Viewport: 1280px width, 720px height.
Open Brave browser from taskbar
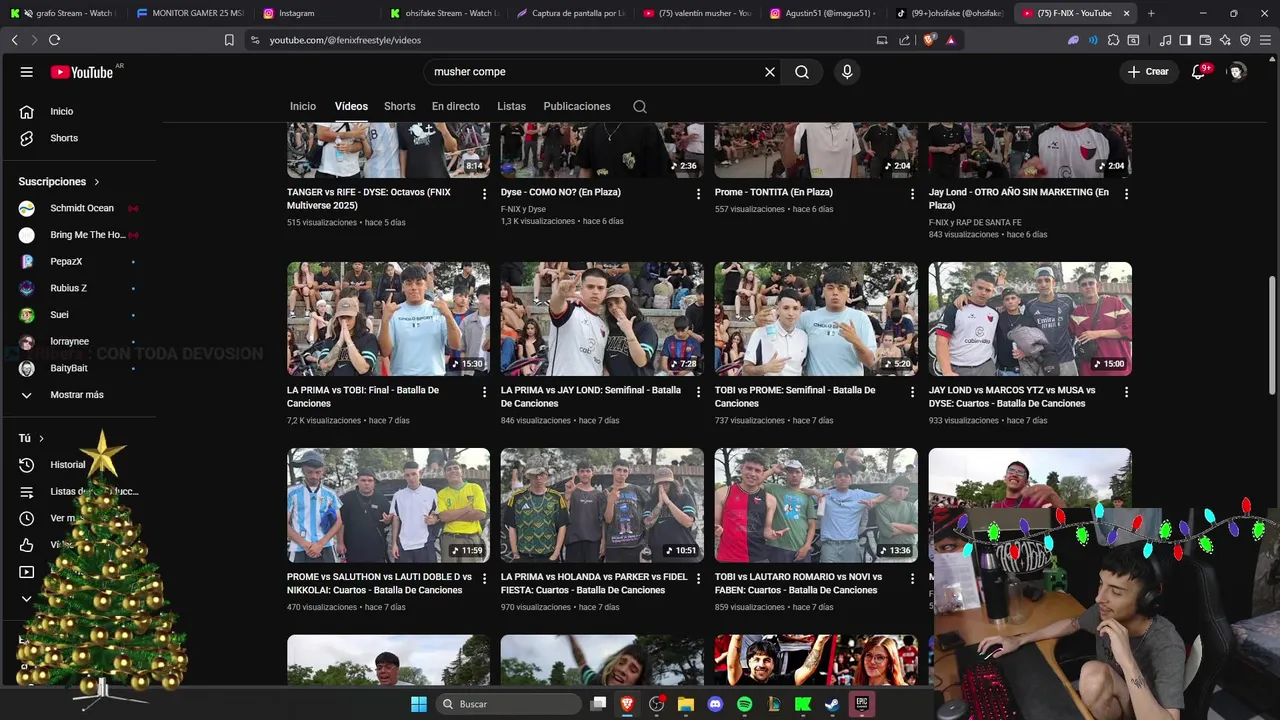627,704
